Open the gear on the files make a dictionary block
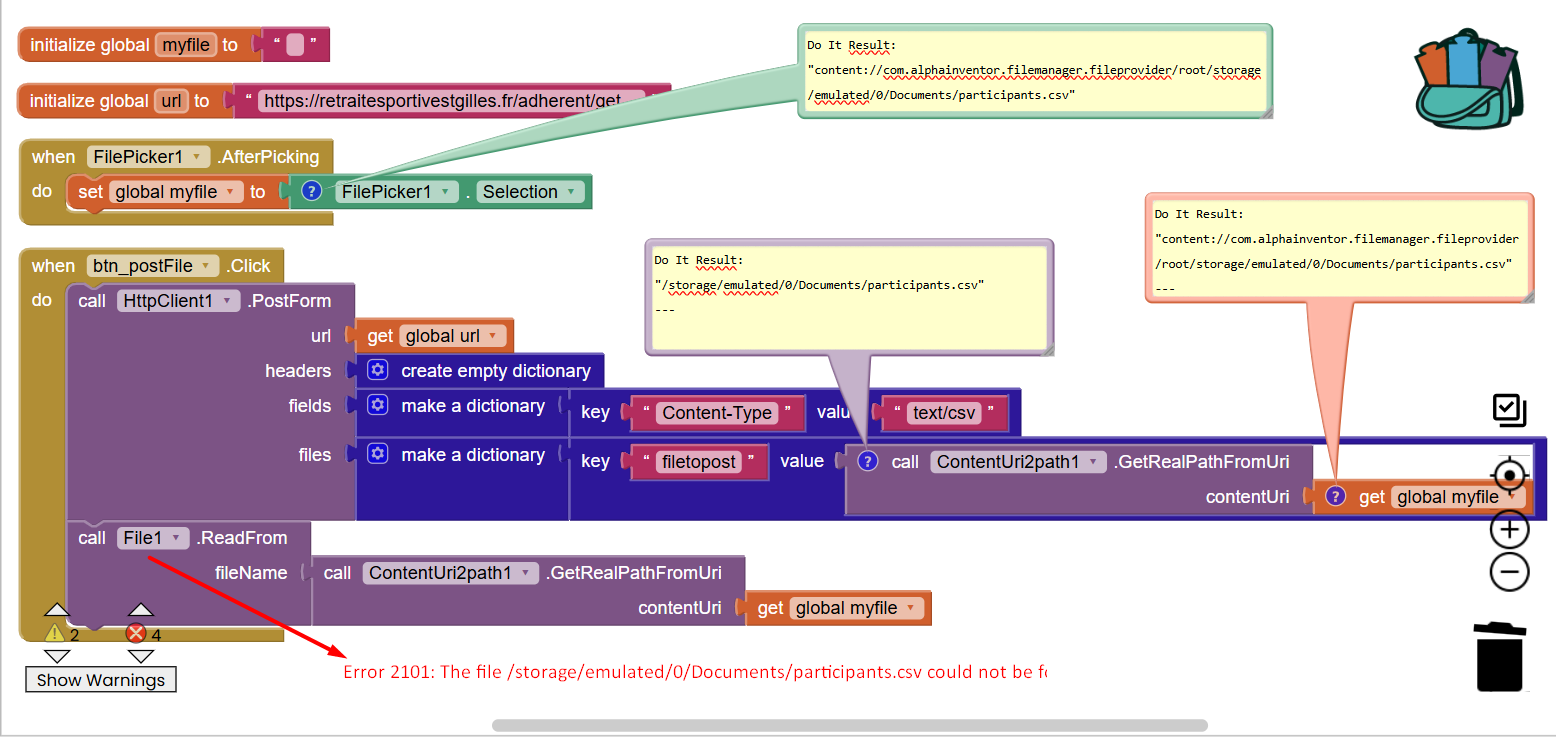 (377, 454)
